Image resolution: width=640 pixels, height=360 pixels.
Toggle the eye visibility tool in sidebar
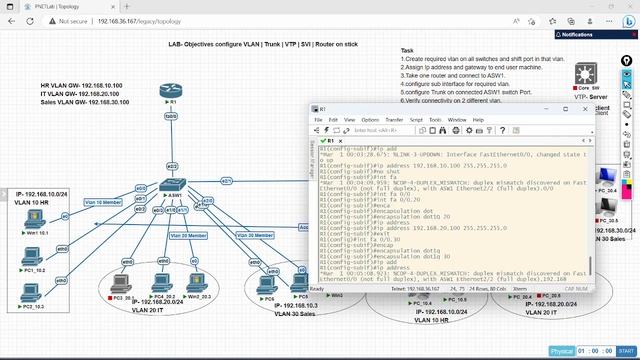[627, 74]
